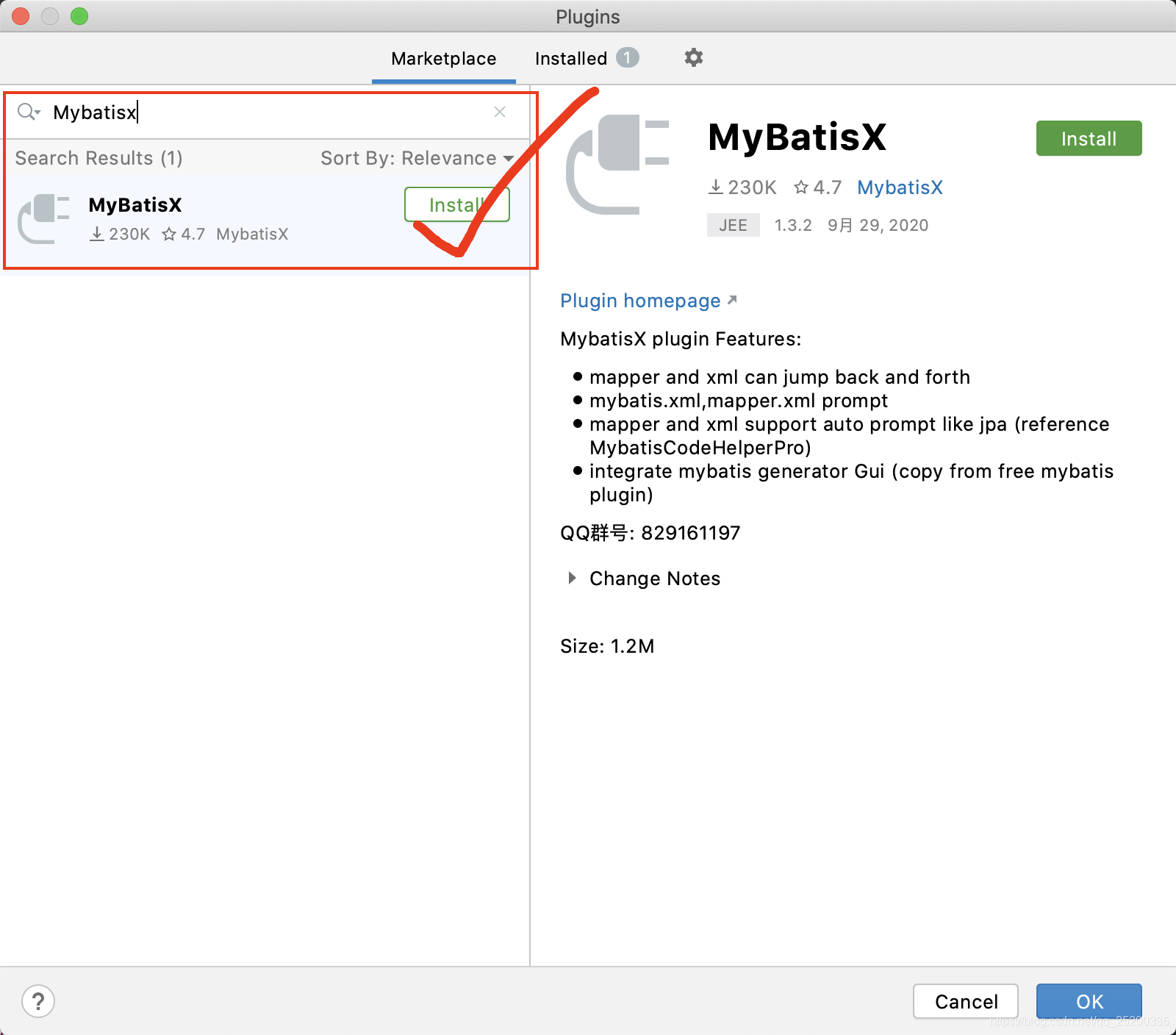The image size is (1176, 1035).
Task: Click the 4.7 star rating in details
Action: 818,187
